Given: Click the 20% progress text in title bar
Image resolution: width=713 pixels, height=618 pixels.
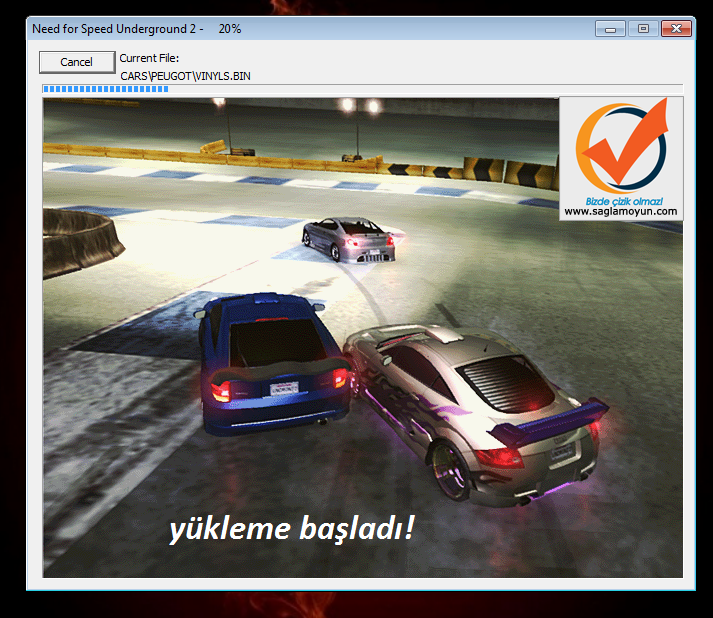Looking at the screenshot, I should (230, 29).
